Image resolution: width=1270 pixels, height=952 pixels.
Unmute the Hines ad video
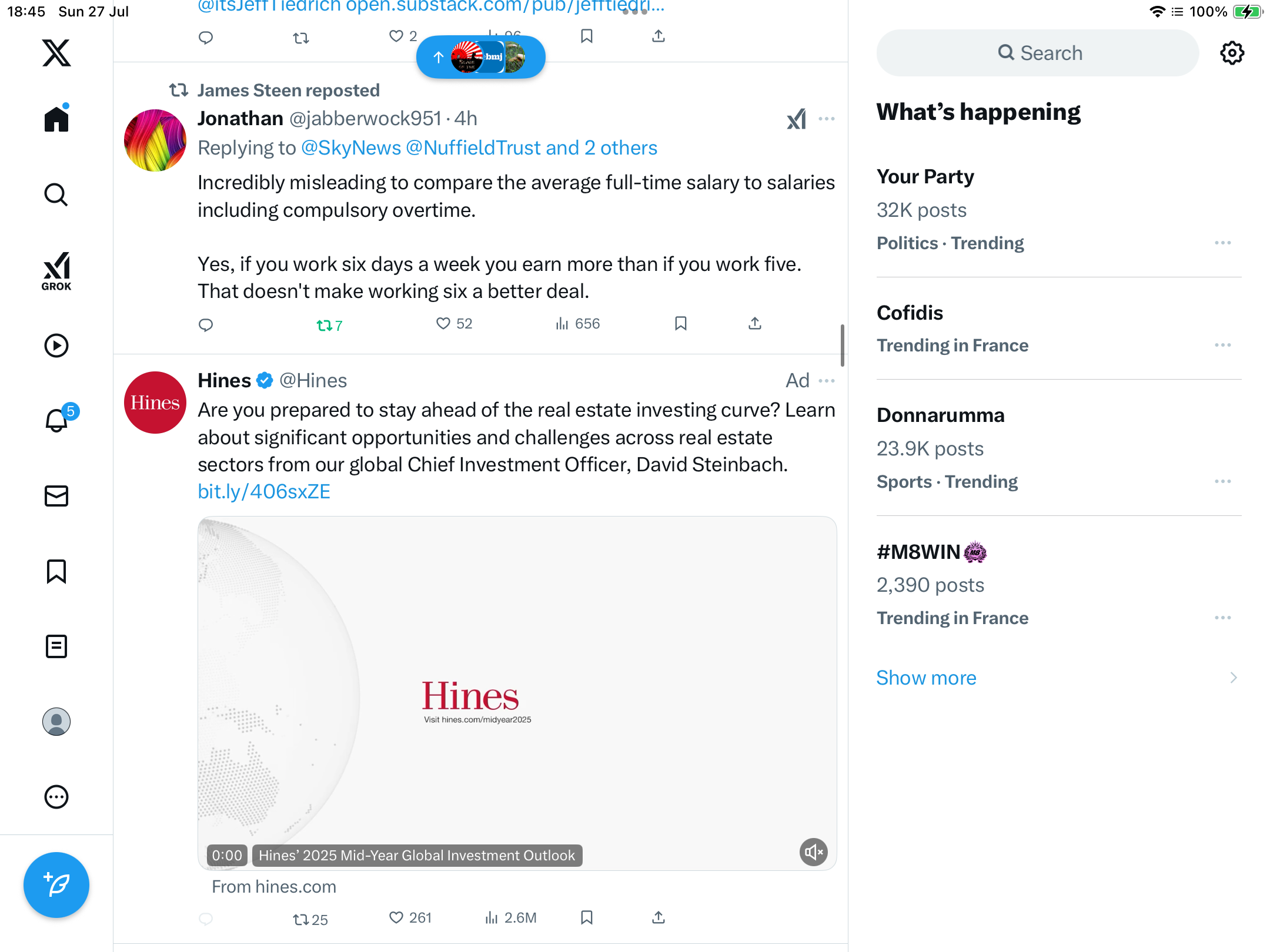pos(814,852)
